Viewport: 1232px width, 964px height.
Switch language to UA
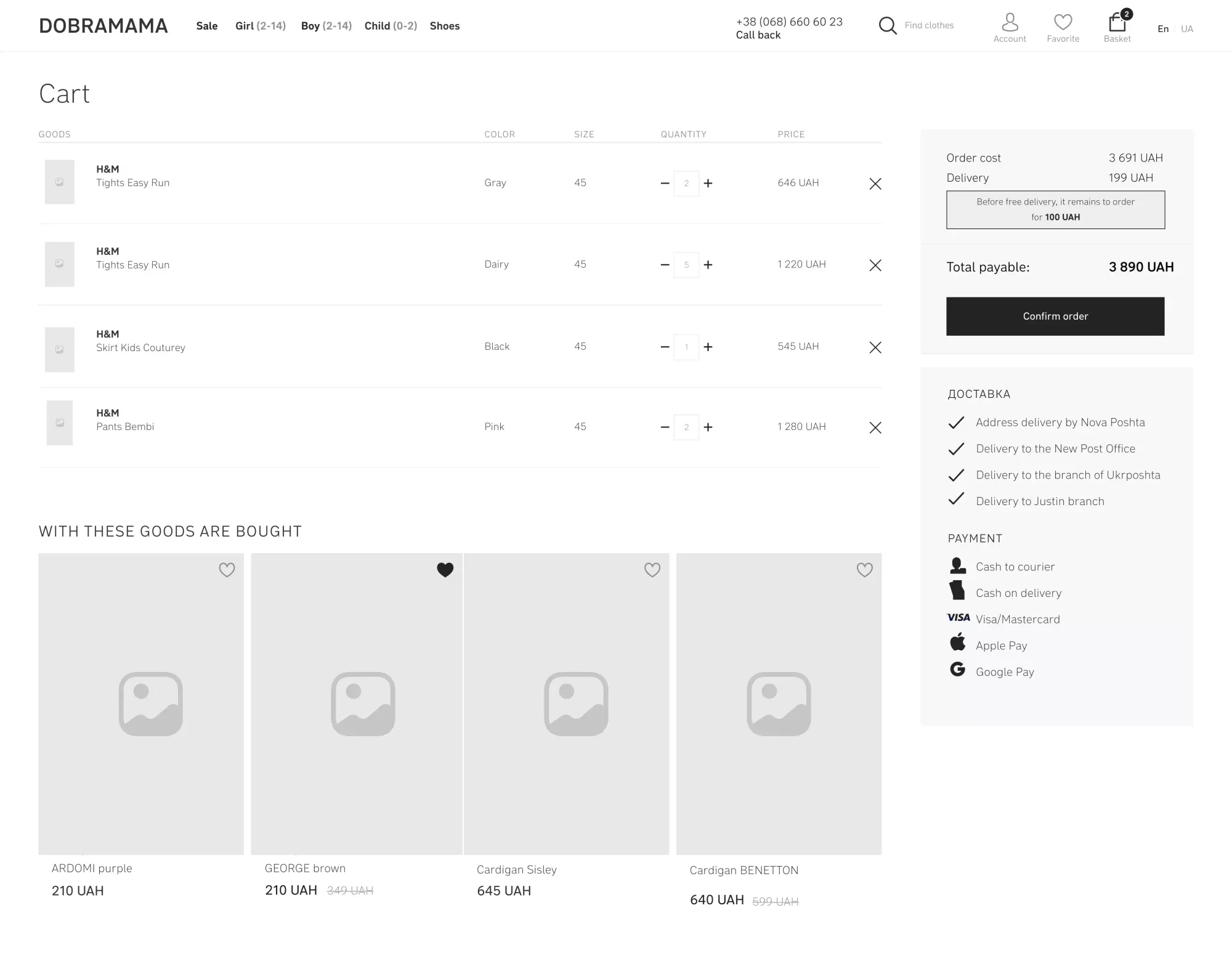click(x=1186, y=28)
